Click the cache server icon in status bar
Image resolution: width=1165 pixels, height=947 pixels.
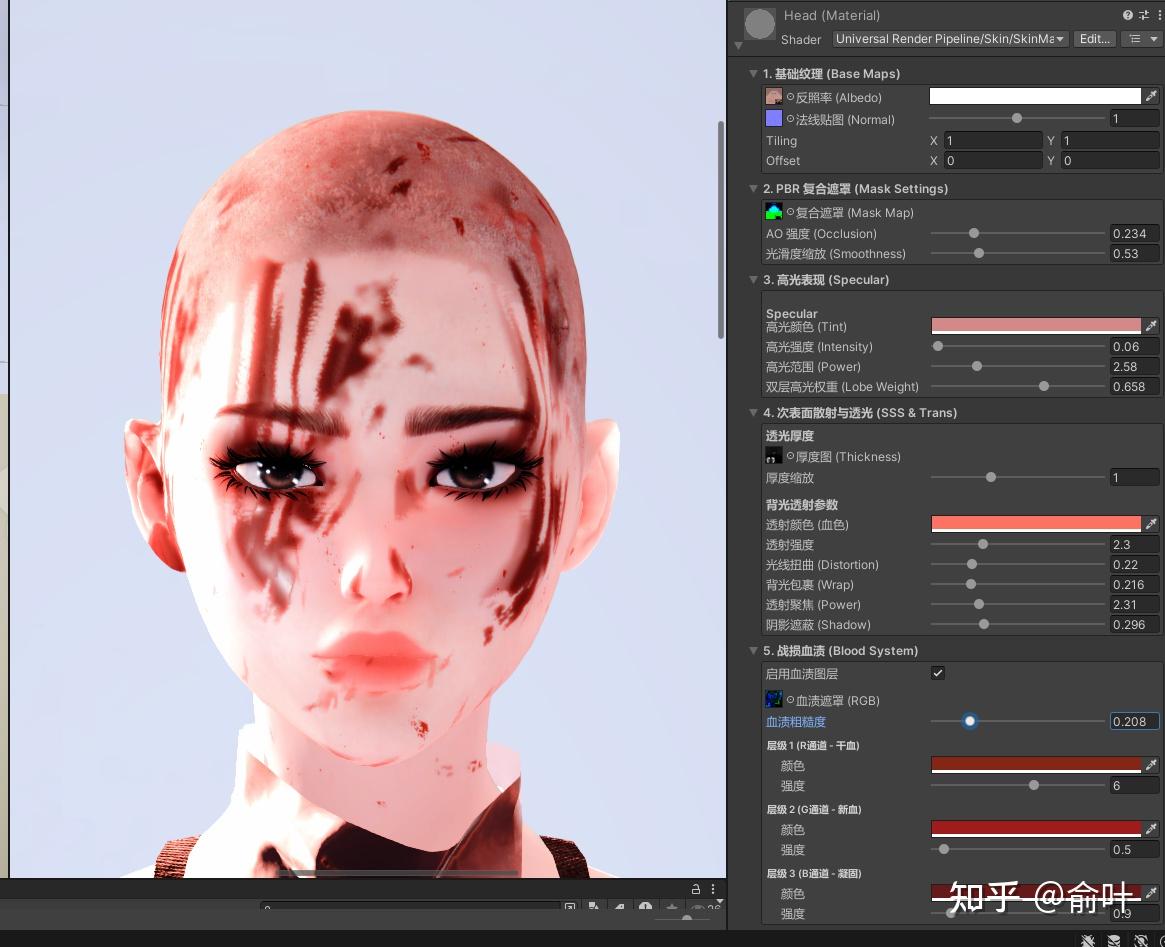[1114, 940]
